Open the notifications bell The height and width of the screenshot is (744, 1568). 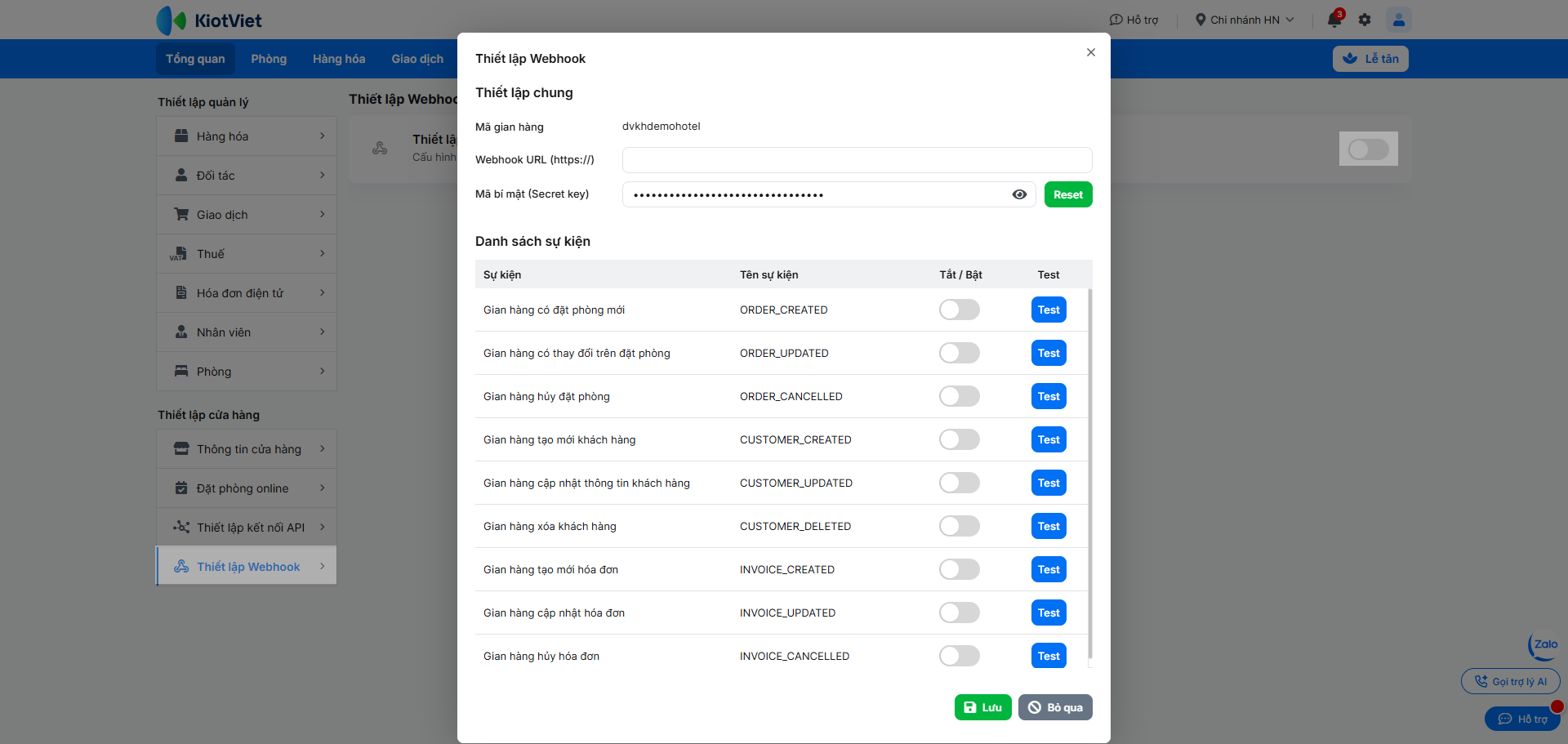1334,20
